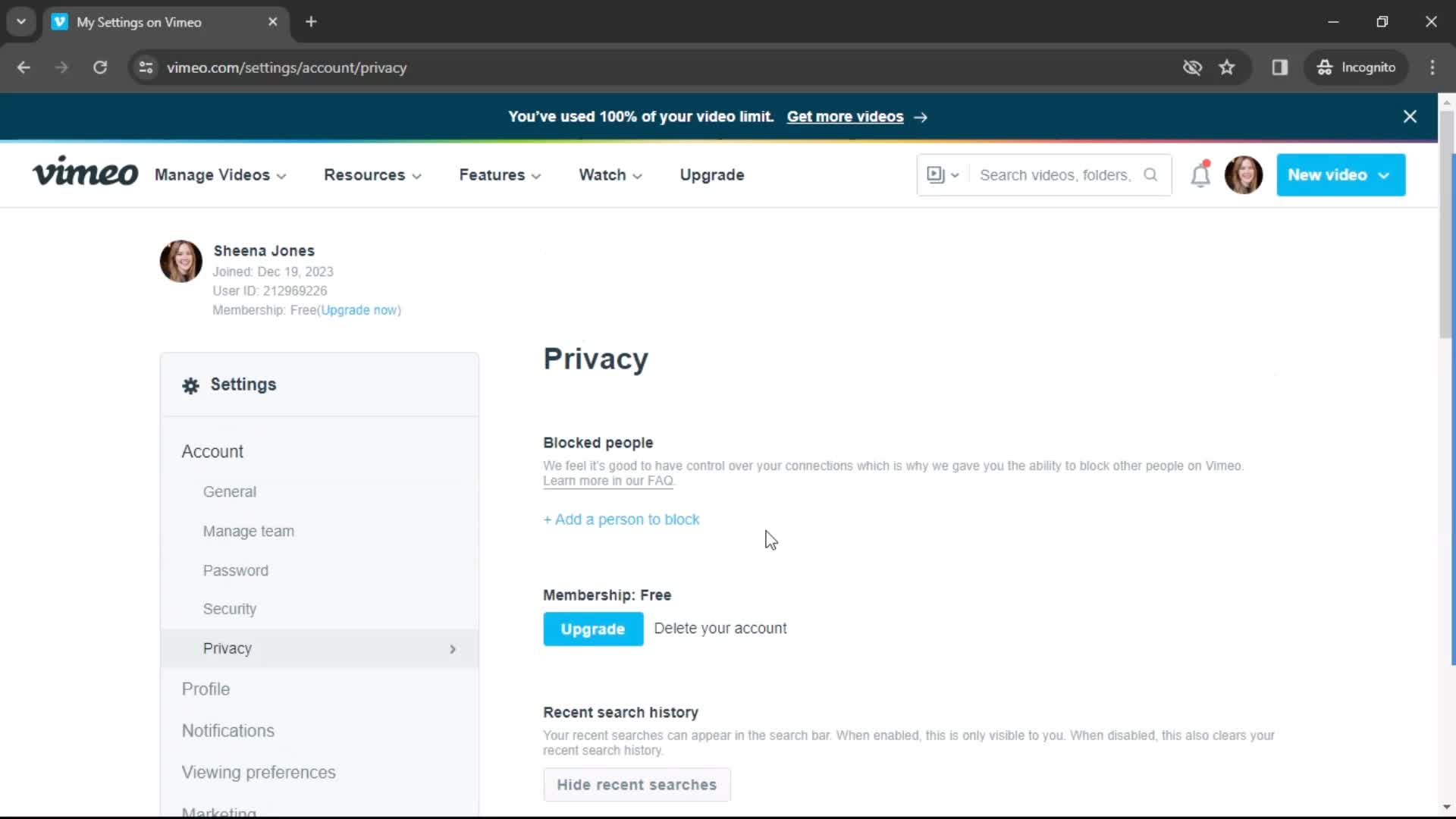
Task: Open General account settings
Action: 230,491
